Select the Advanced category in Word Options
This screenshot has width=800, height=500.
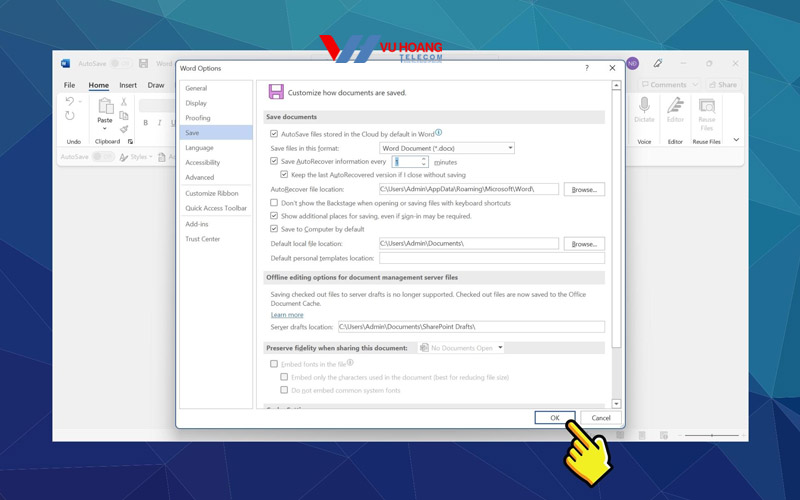200,177
